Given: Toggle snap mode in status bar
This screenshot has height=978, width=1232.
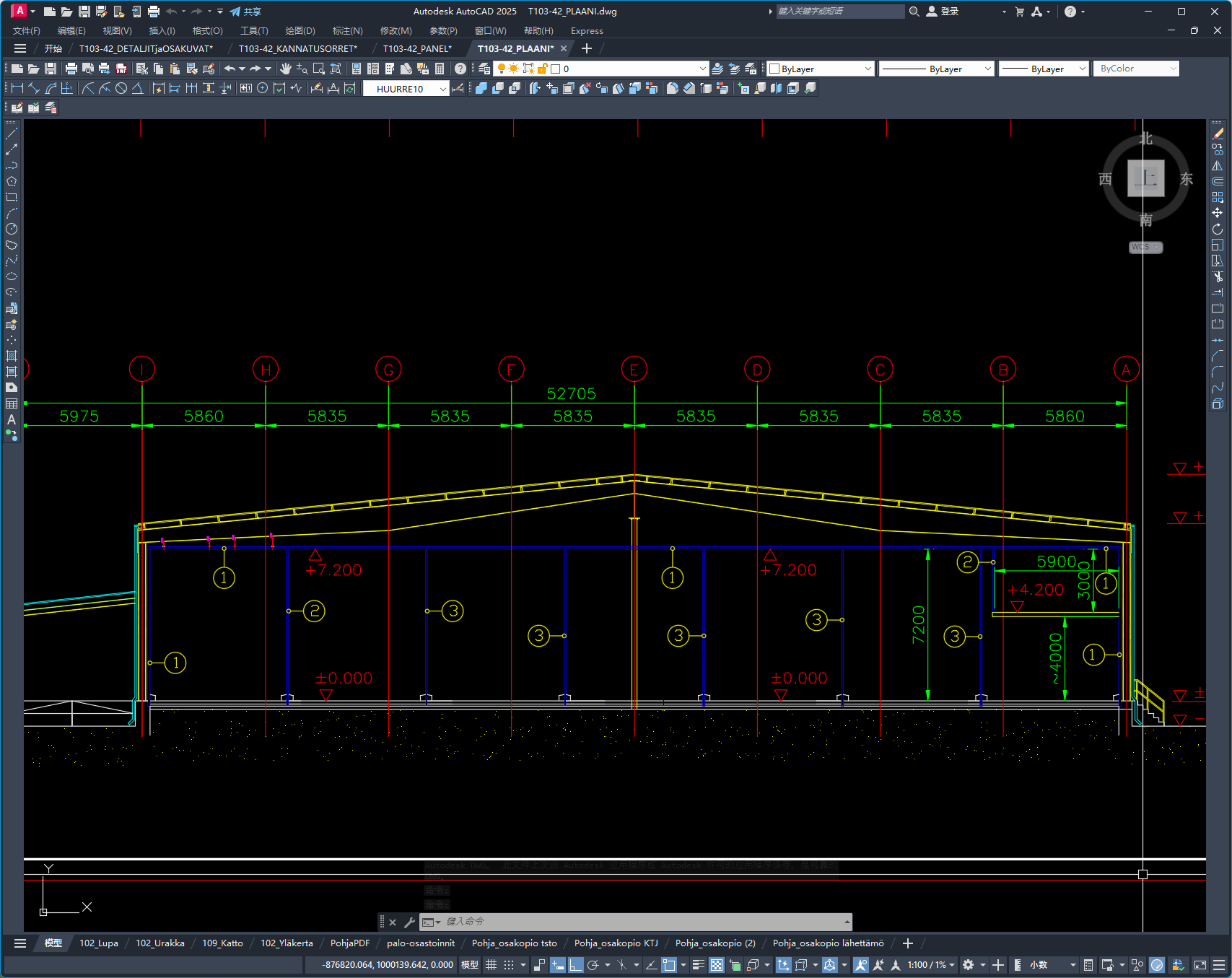Looking at the screenshot, I should tap(509, 965).
